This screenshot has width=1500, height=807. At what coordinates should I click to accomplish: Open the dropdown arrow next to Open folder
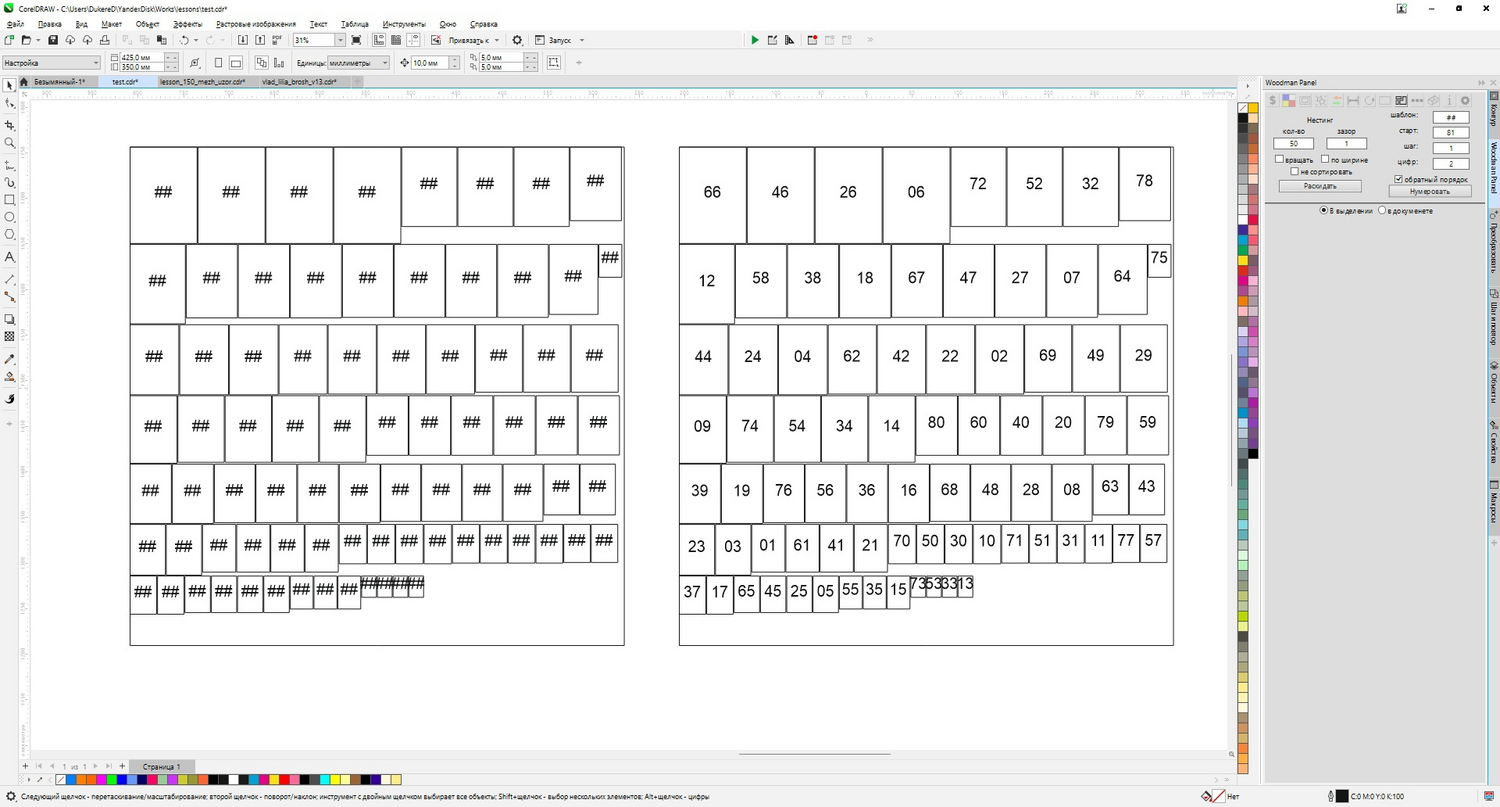(38, 40)
